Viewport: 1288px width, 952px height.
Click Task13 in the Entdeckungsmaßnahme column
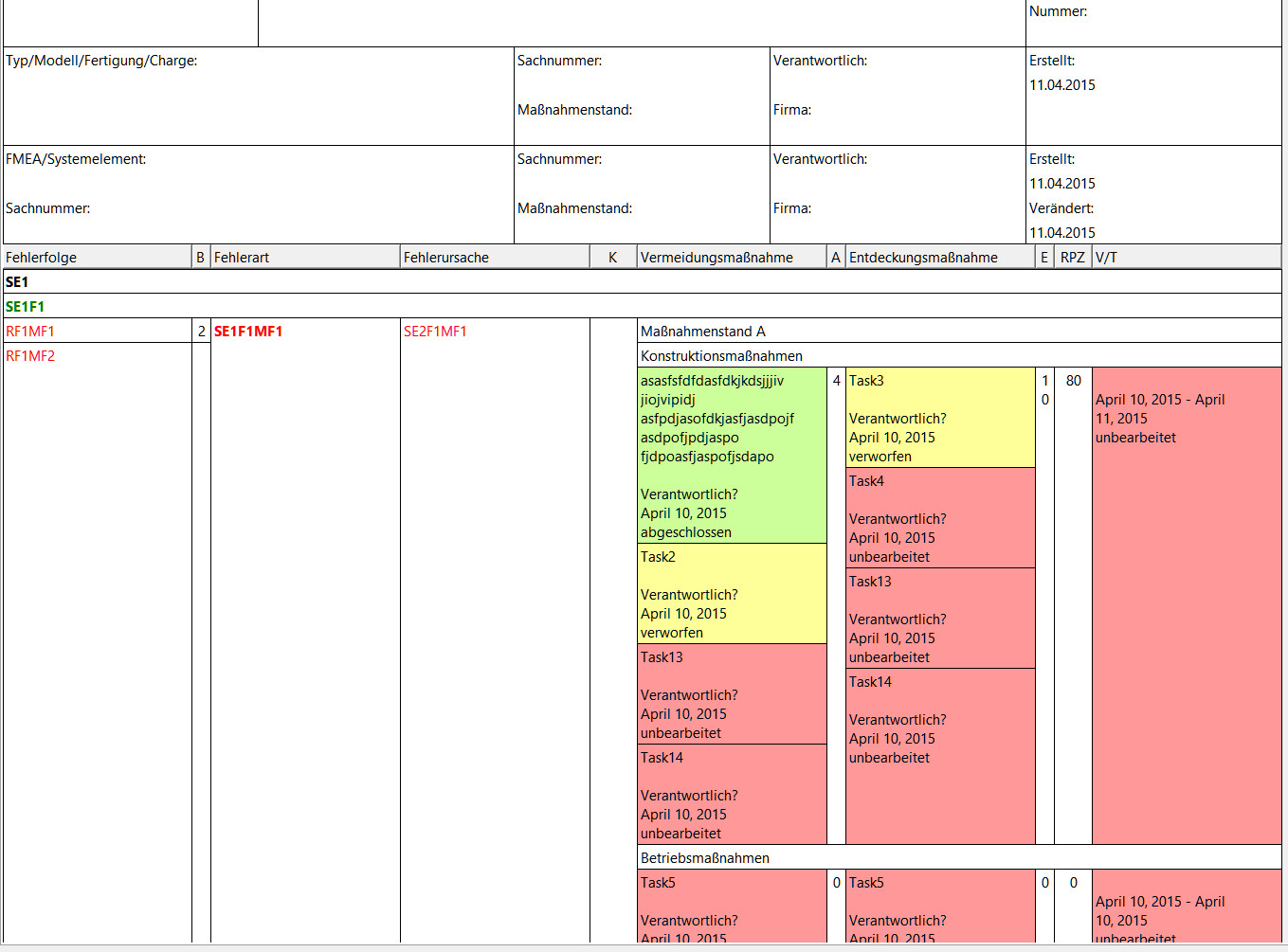click(x=940, y=619)
